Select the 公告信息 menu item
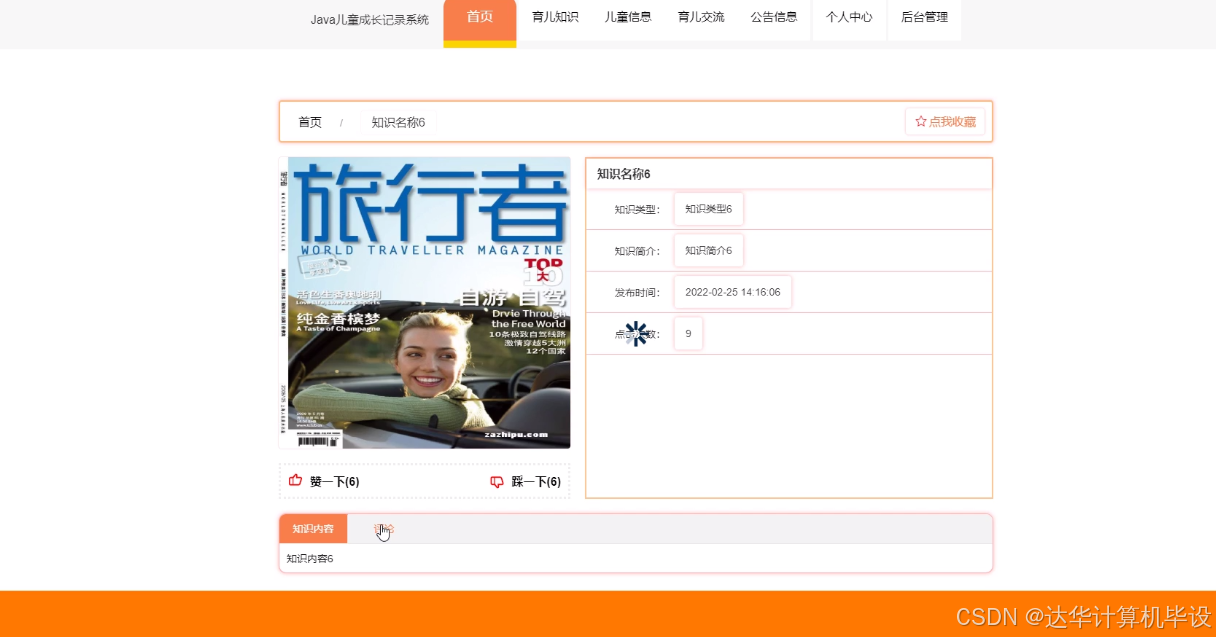The width and height of the screenshot is (1216, 637). 774,18
